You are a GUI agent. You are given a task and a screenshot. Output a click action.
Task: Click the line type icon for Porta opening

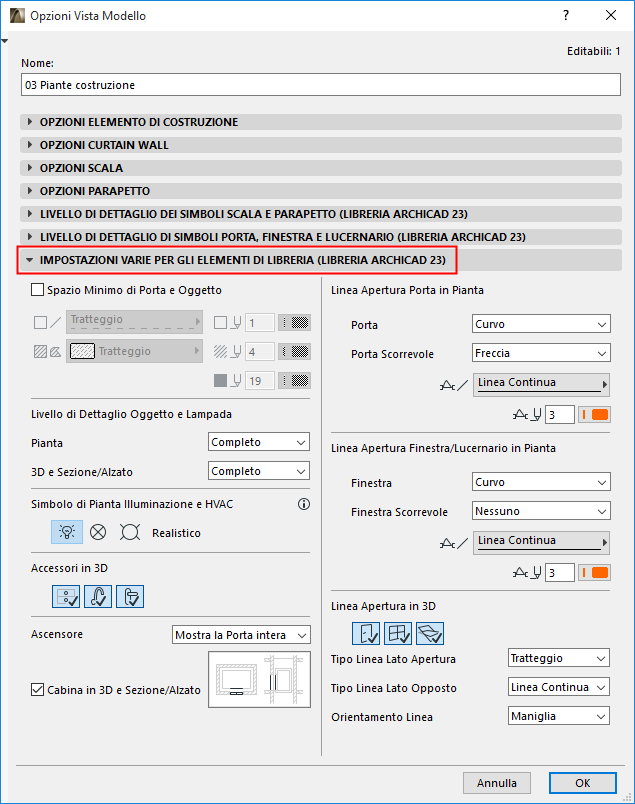454,385
